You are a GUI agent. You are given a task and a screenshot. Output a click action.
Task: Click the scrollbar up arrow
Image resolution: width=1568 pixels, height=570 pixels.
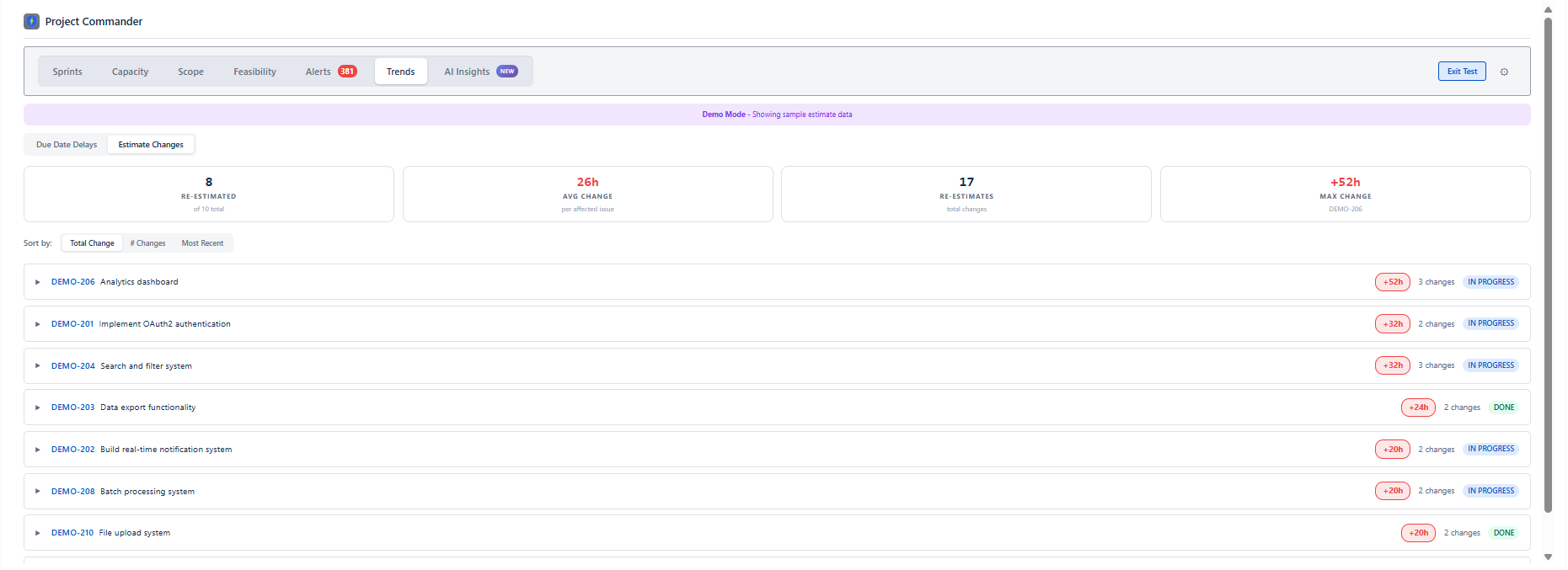tap(1548, 10)
